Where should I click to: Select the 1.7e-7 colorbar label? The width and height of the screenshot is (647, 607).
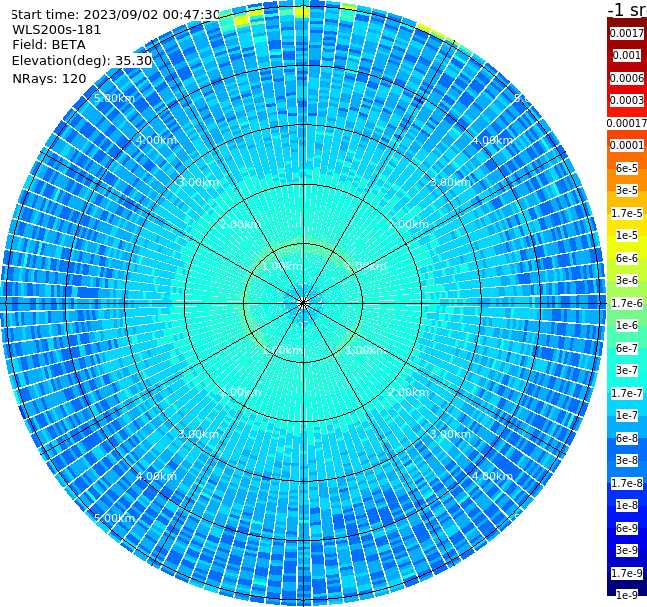627,393
